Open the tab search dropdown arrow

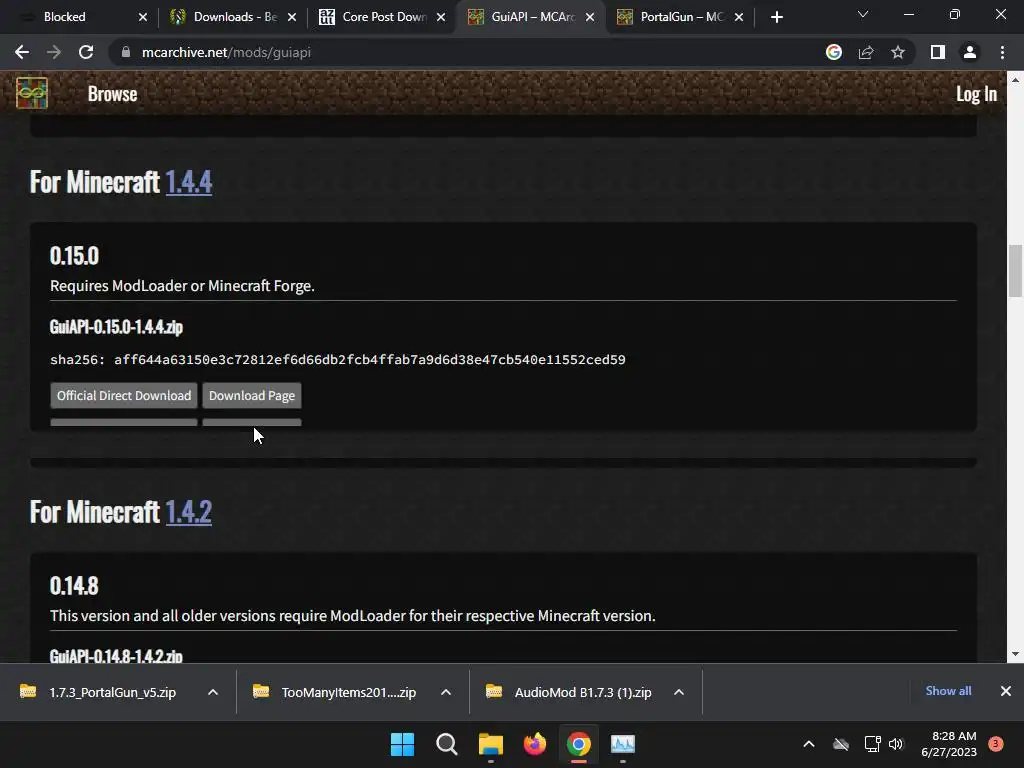(863, 14)
